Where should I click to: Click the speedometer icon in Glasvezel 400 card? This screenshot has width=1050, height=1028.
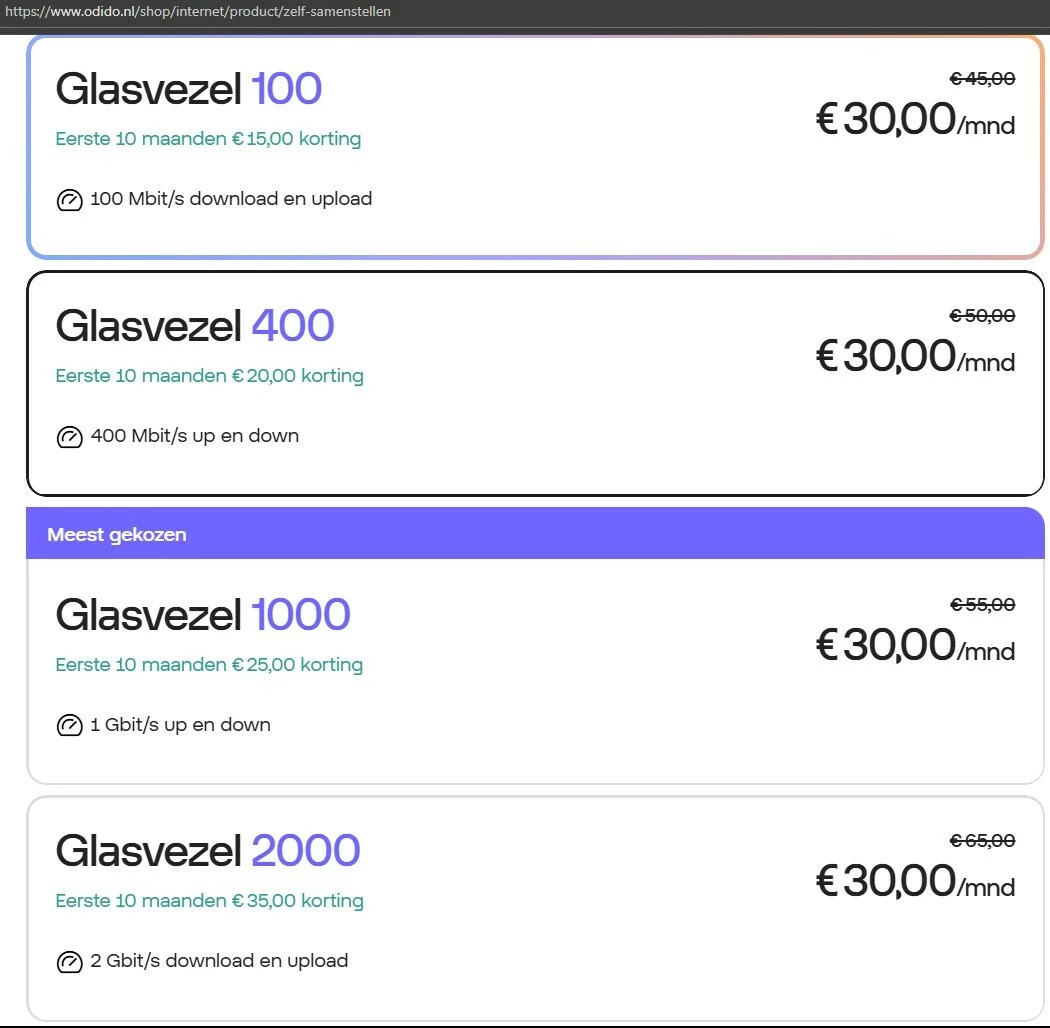click(69, 437)
